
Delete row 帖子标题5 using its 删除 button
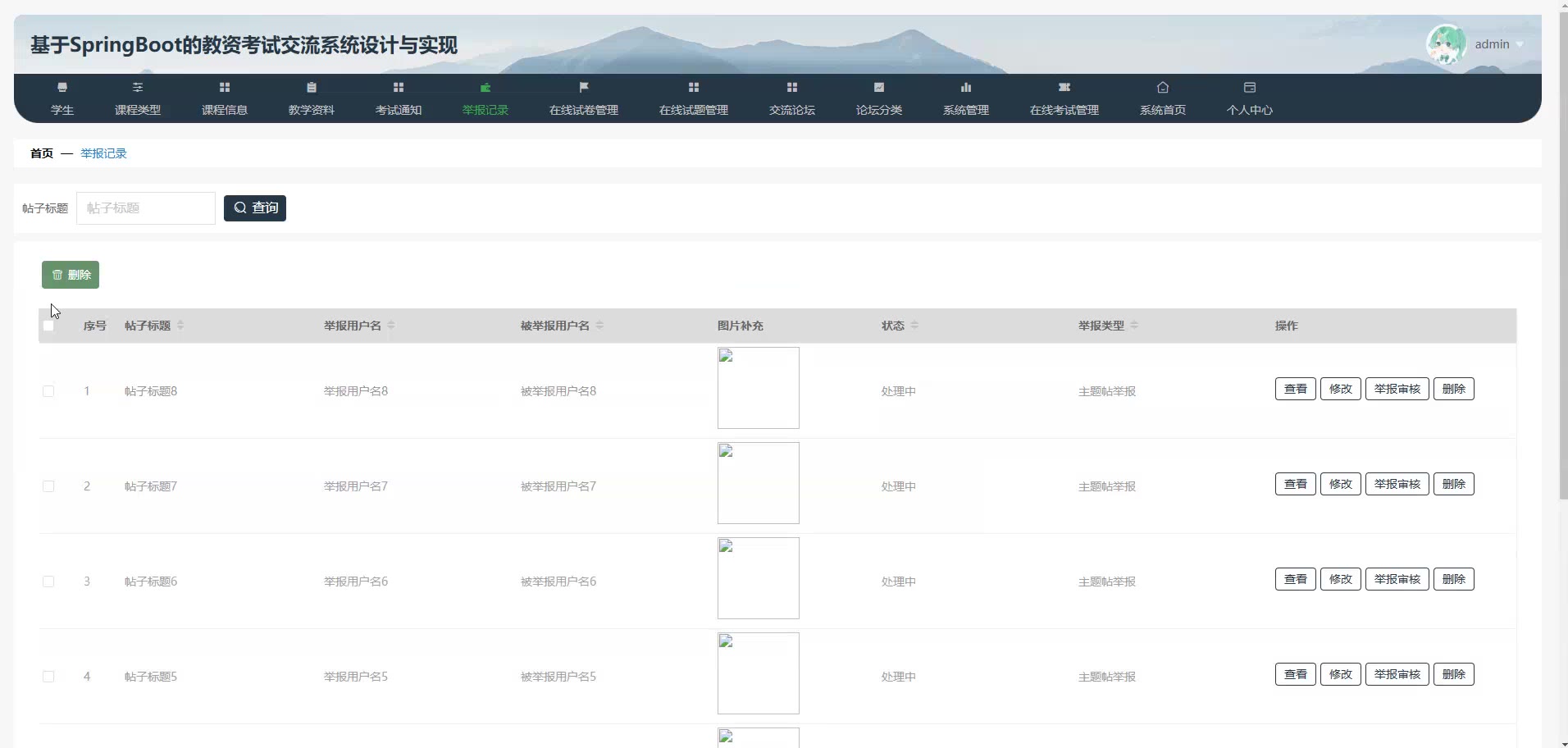(1454, 674)
